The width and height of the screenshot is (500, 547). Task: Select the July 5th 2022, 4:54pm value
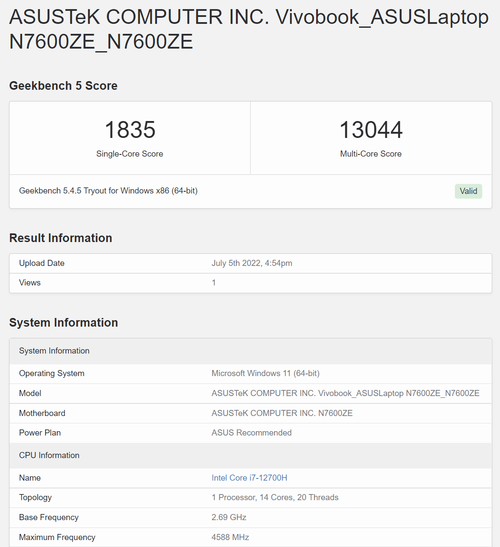pyautogui.click(x=252, y=263)
